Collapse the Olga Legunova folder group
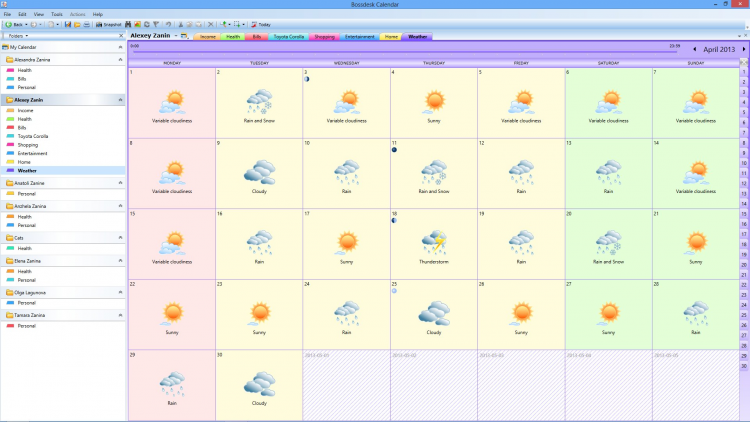Image resolution: width=750 pixels, height=422 pixels. coord(121,292)
